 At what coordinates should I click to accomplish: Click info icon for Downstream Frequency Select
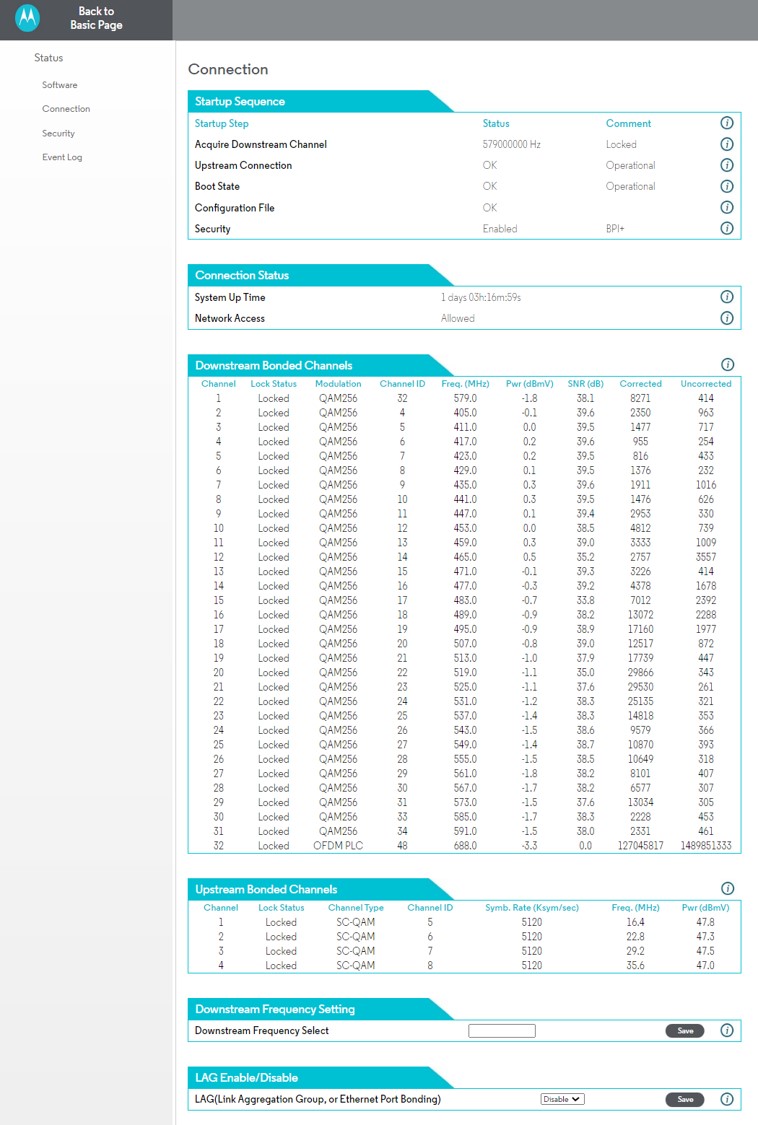point(727,1030)
